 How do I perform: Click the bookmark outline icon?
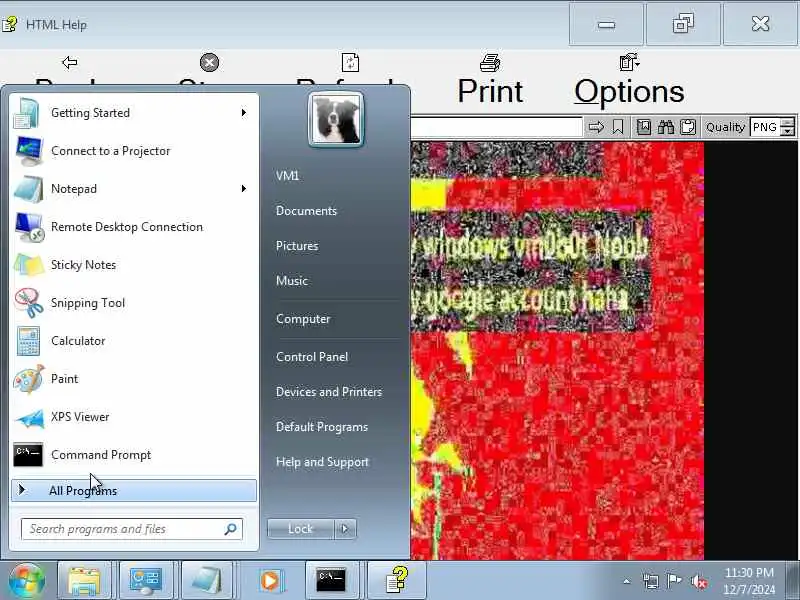(618, 127)
